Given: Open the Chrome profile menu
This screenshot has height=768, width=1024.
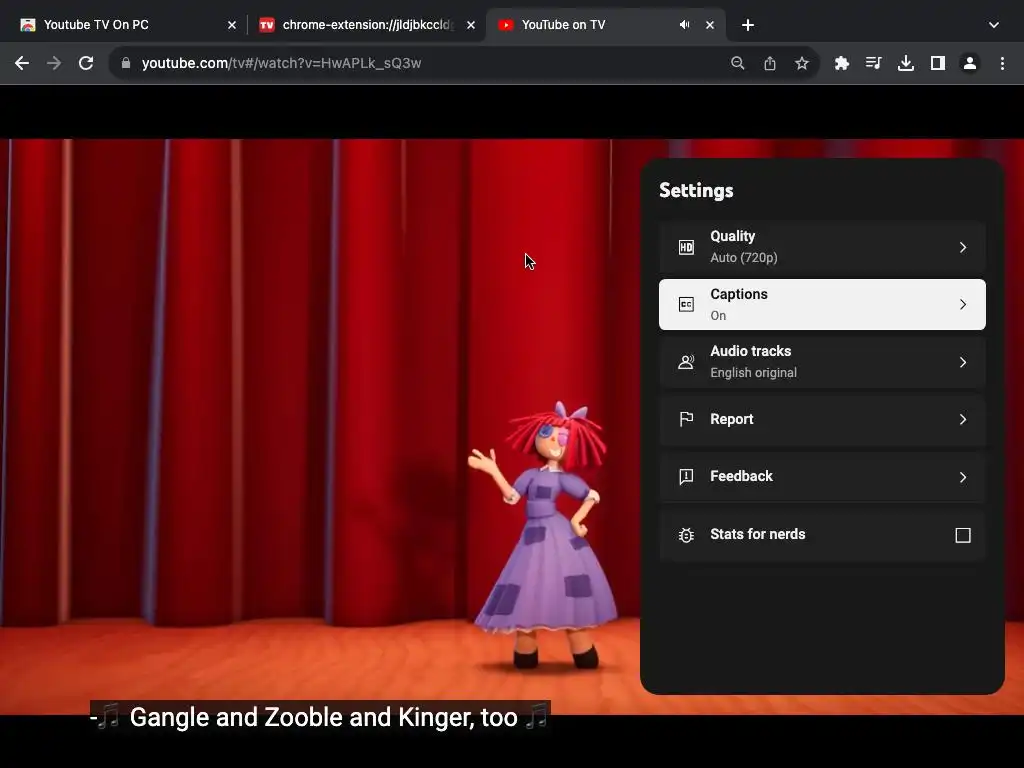Looking at the screenshot, I should tap(970, 63).
